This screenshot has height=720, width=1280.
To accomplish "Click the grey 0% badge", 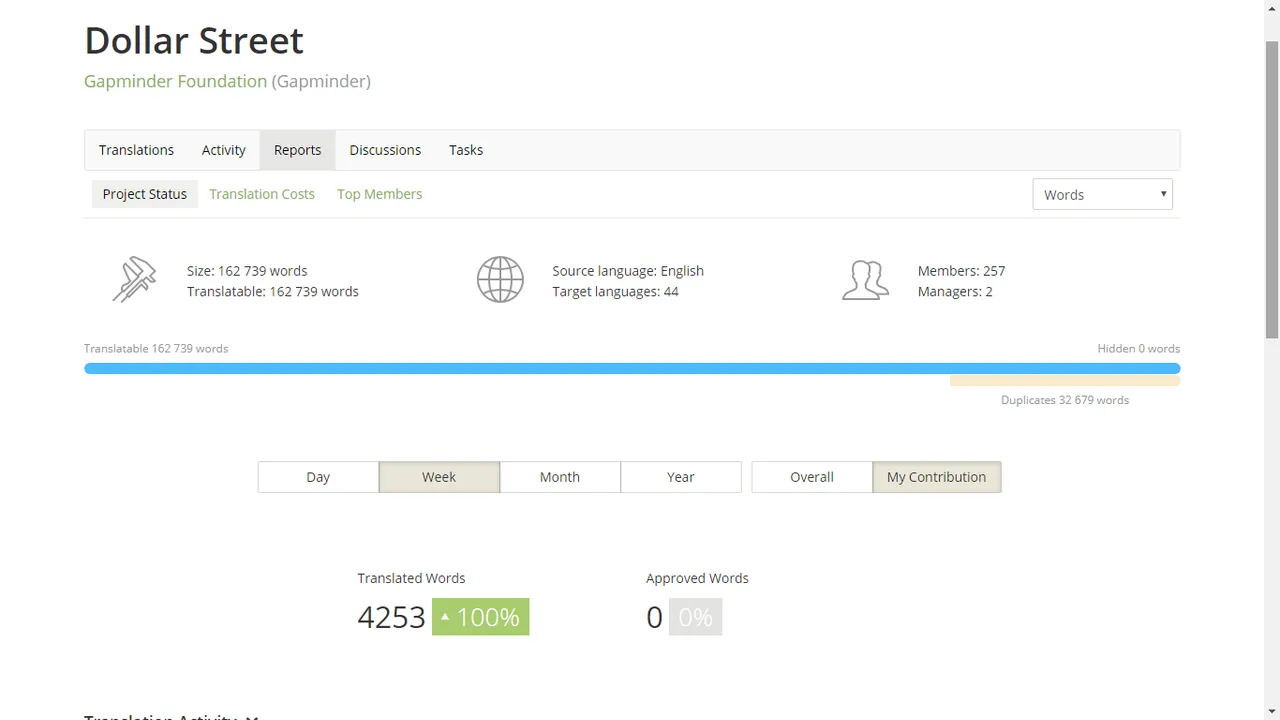I will pyautogui.click(x=695, y=617).
